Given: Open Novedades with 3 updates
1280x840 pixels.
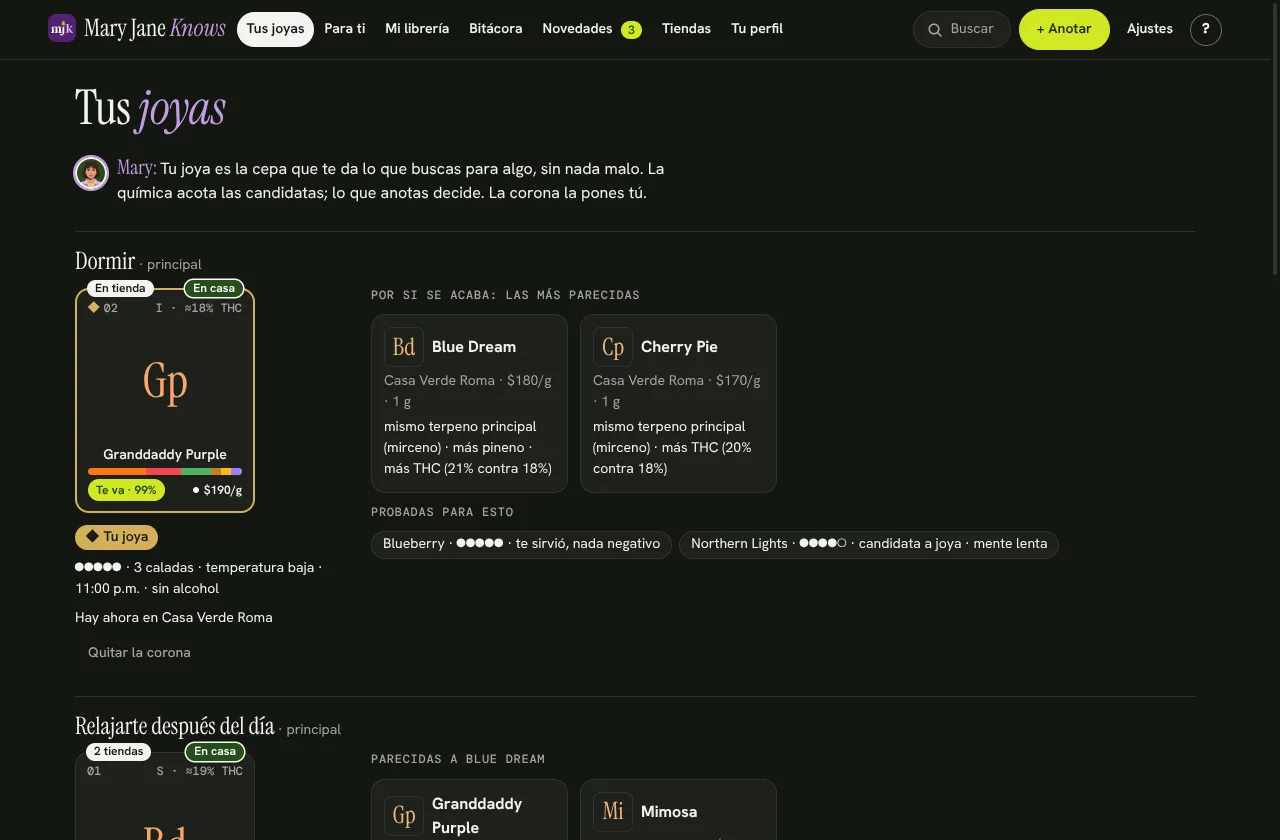Looking at the screenshot, I should pos(592,29).
